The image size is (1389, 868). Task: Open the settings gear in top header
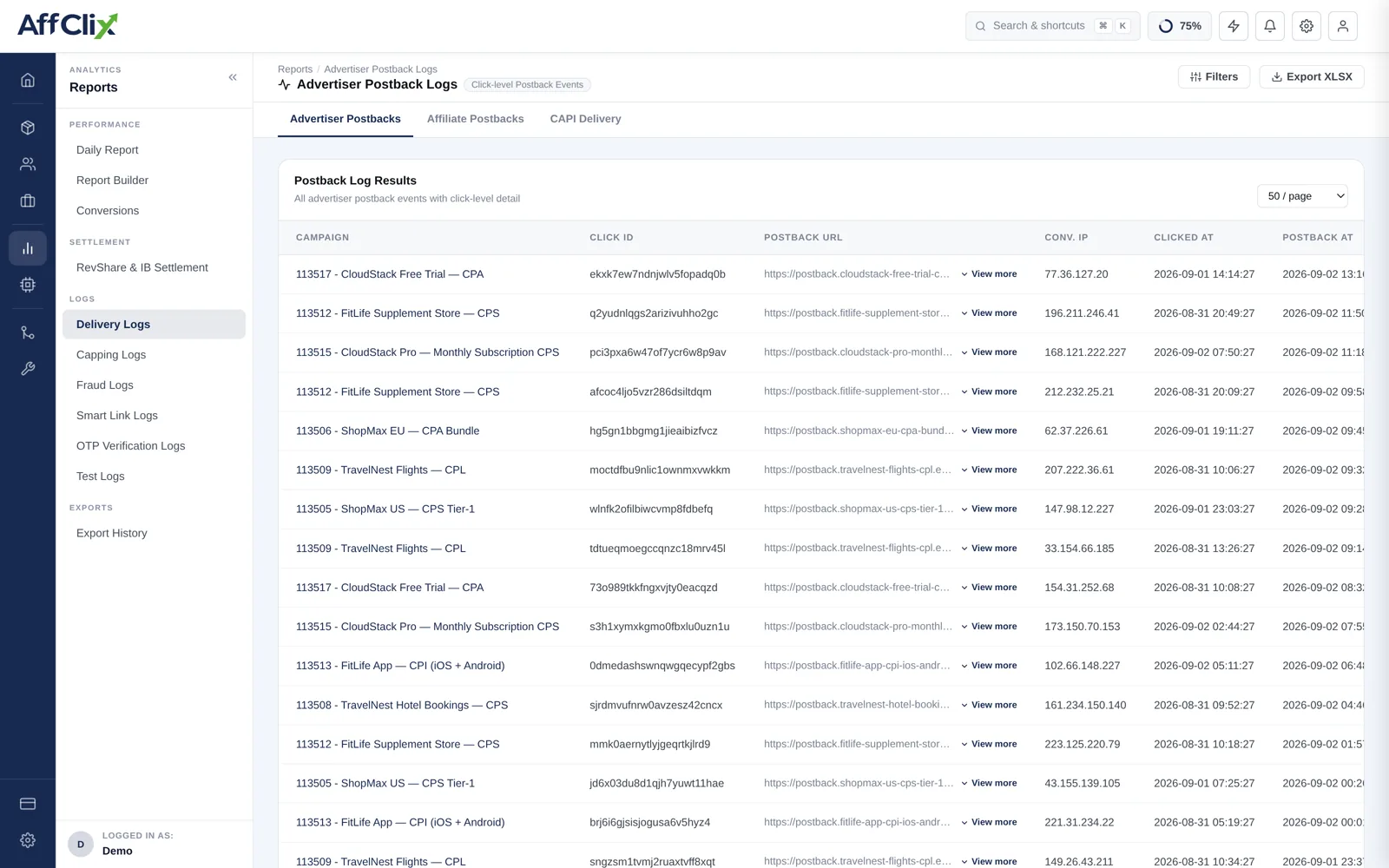coord(1307,26)
